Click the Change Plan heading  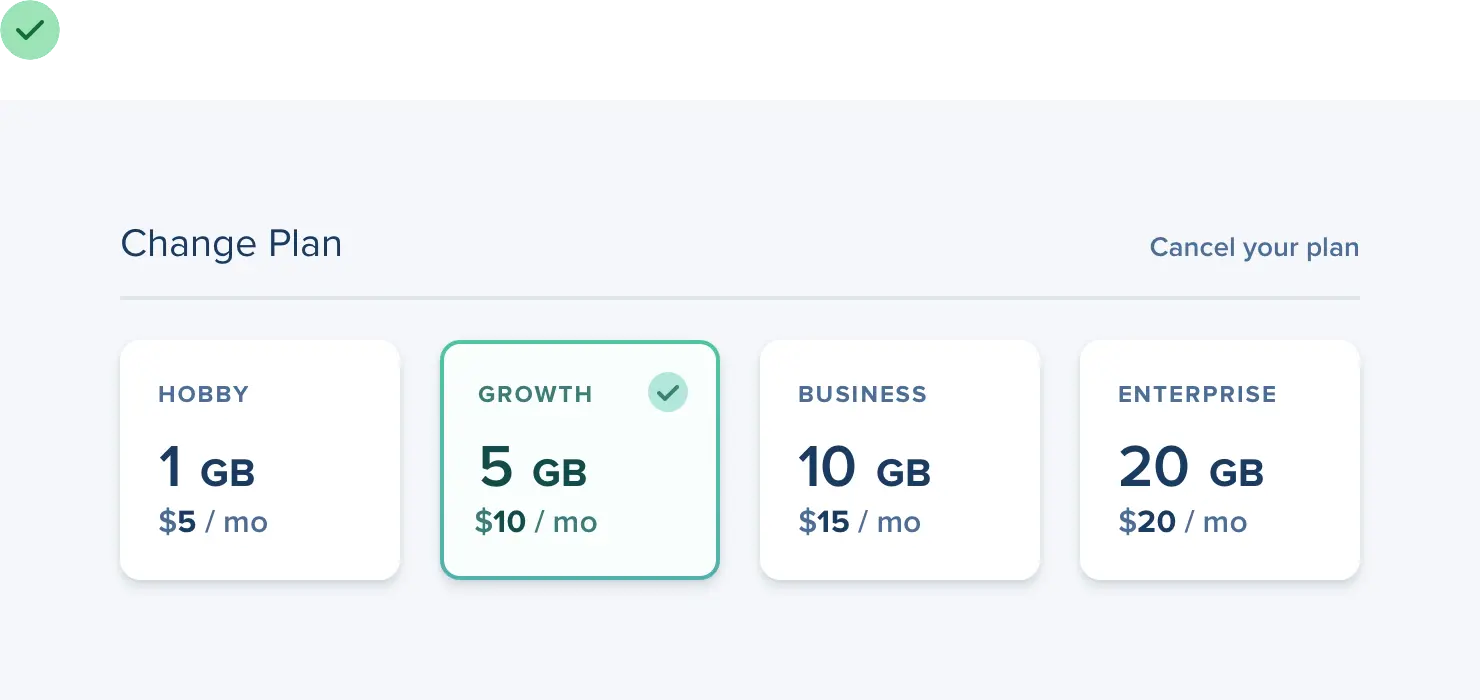[x=231, y=244]
